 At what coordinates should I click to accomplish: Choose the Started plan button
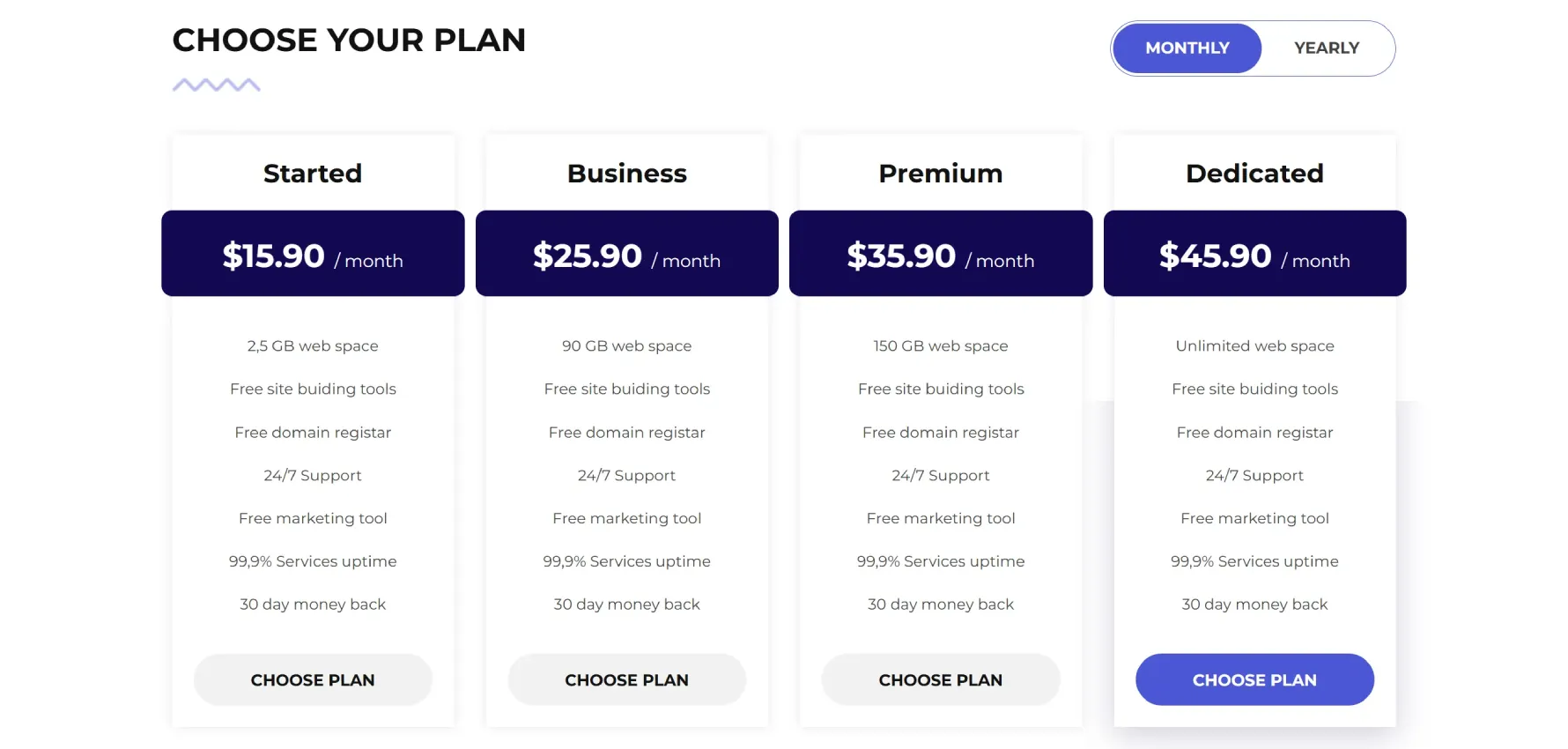pyautogui.click(x=313, y=679)
